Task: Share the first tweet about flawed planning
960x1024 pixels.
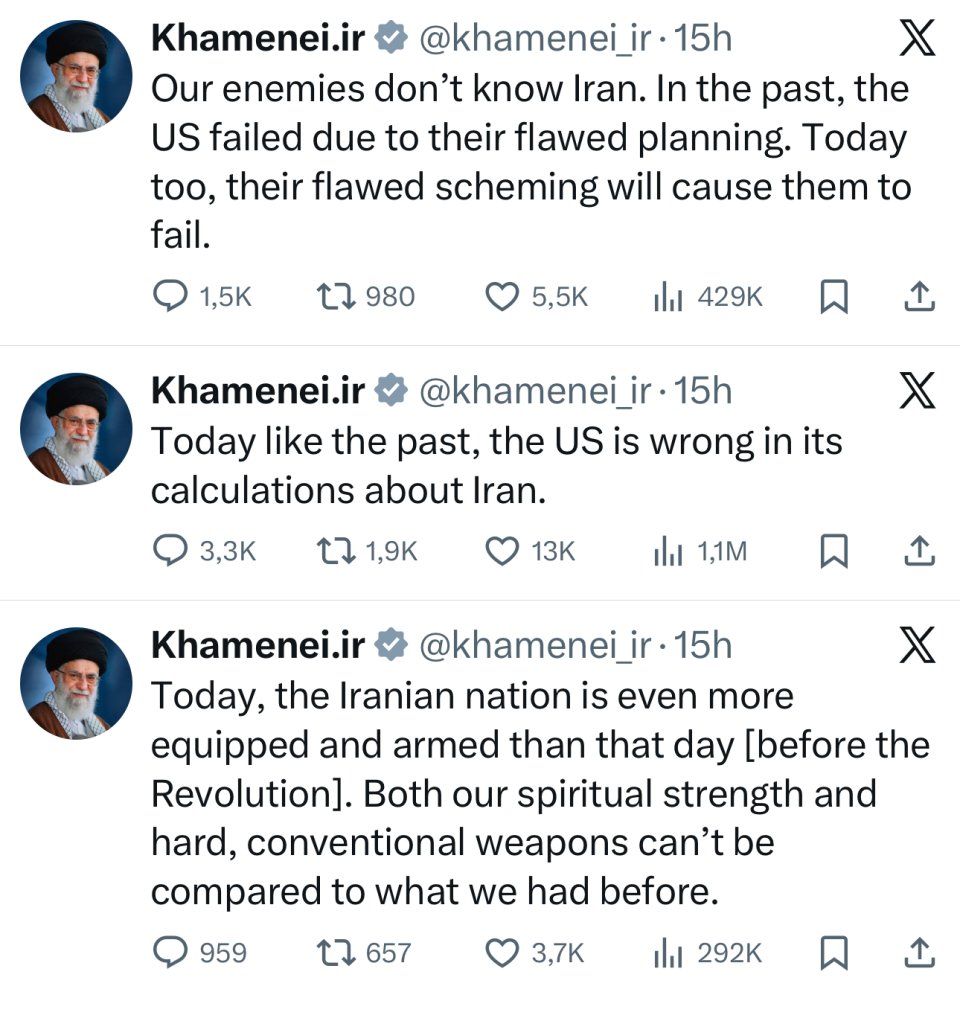Action: coord(919,296)
